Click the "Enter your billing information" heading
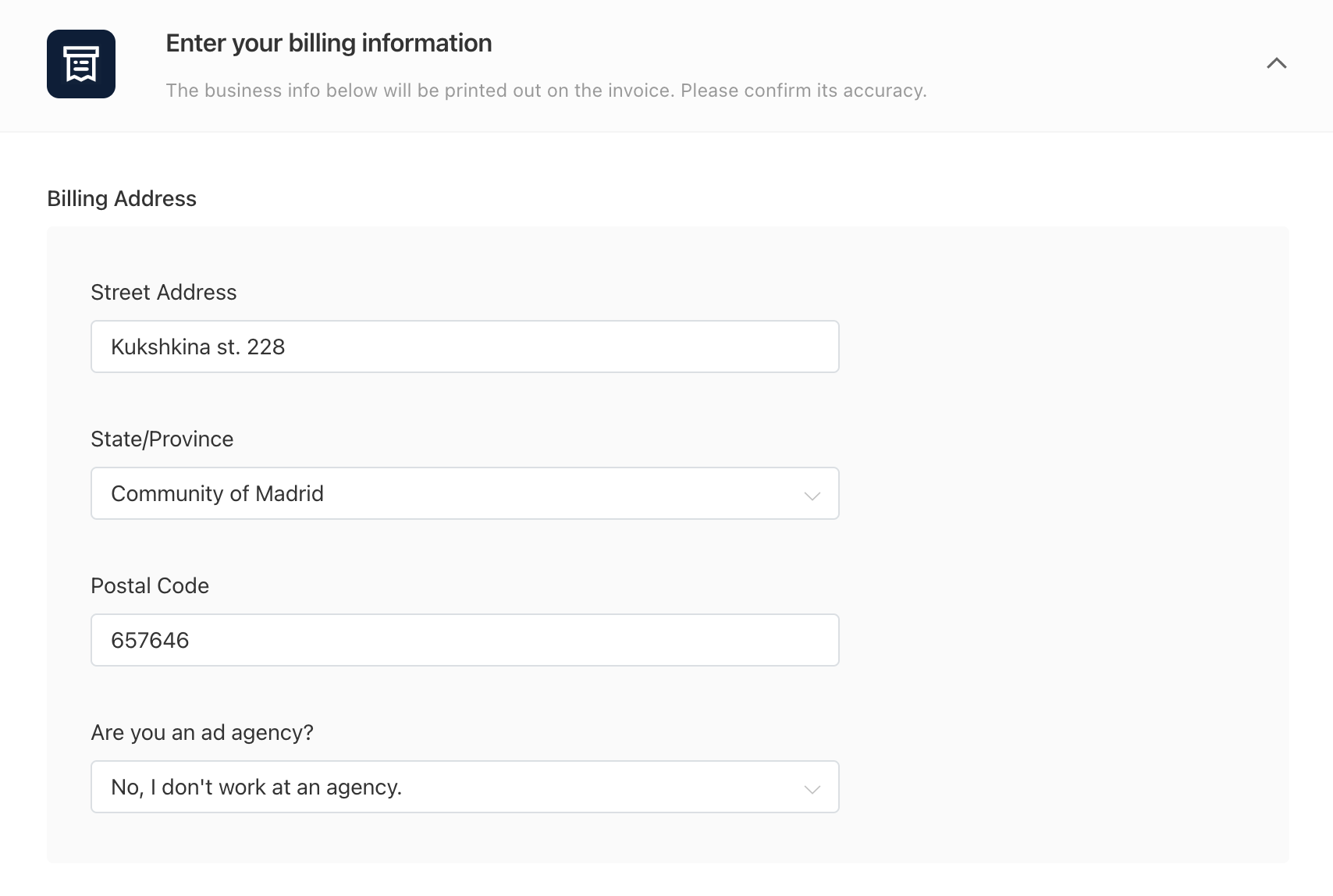Screen dimensions: 1333x896 pyautogui.click(x=329, y=43)
